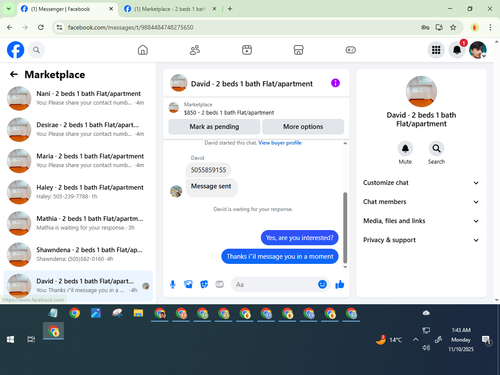
Task: Open the notifications bell with badge
Action: click(457, 50)
